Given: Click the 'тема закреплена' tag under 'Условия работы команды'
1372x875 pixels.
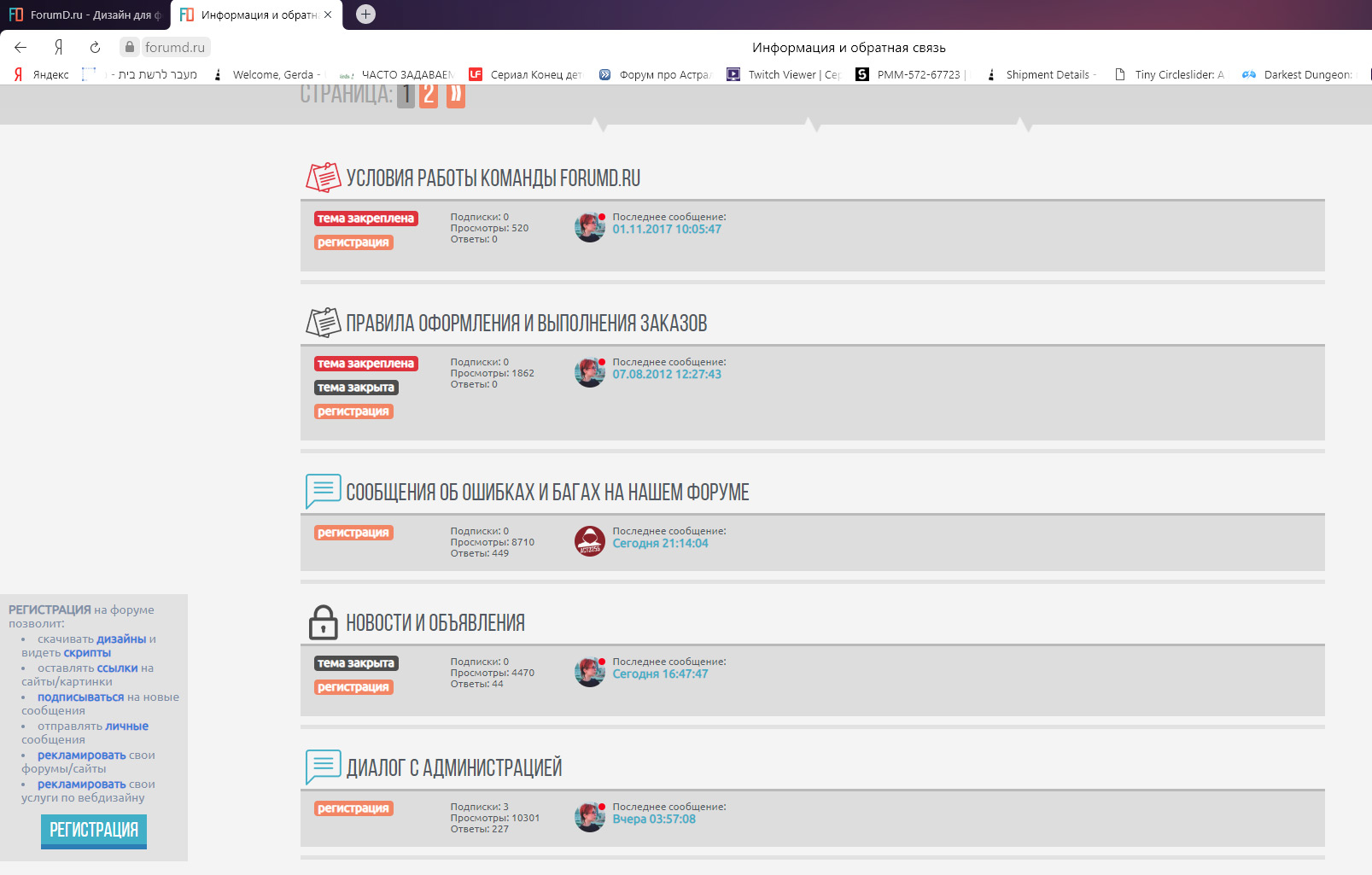Looking at the screenshot, I should pos(366,219).
